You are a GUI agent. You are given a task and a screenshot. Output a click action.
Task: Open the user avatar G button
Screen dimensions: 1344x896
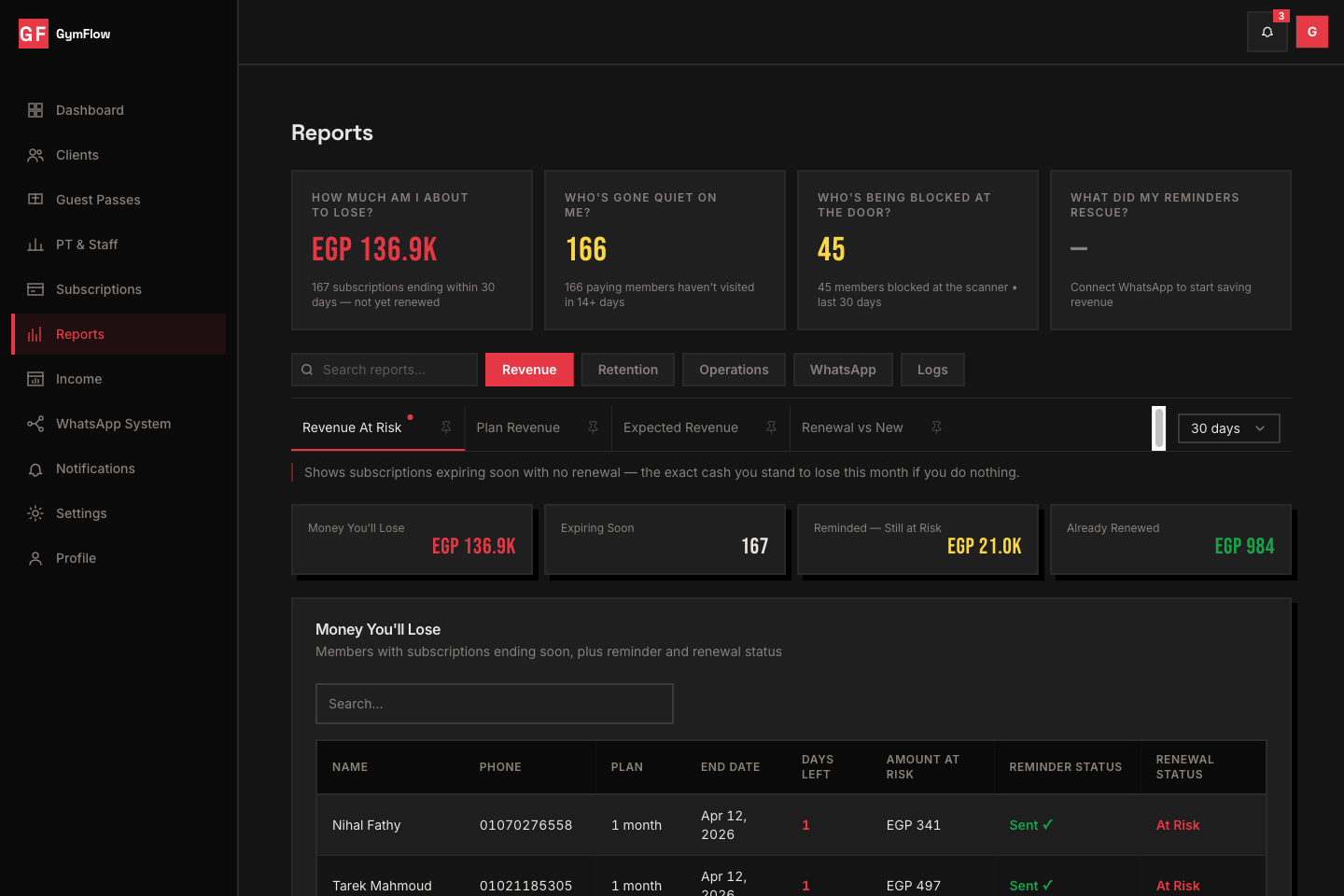click(1311, 32)
